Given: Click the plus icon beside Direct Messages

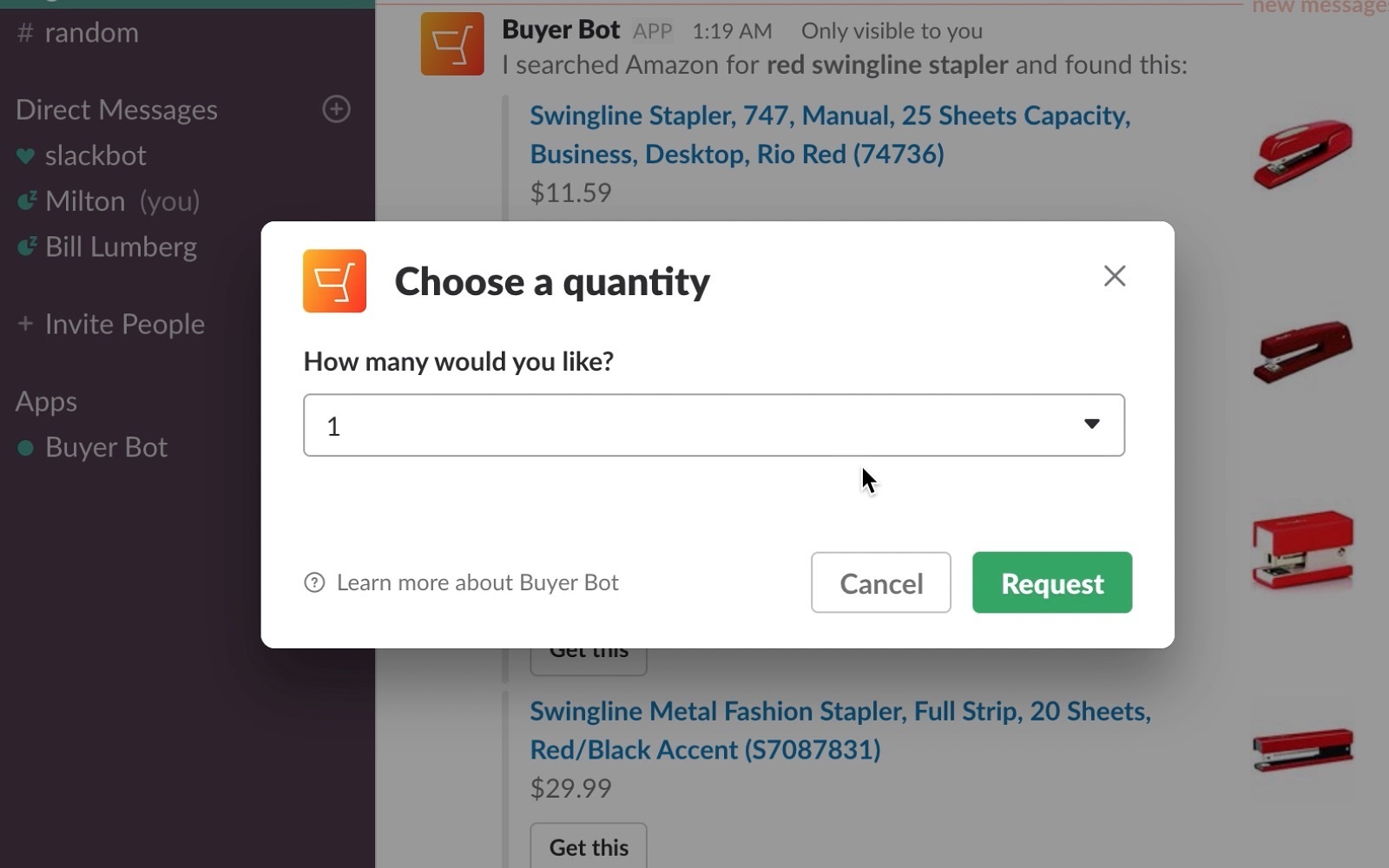Looking at the screenshot, I should point(336,109).
